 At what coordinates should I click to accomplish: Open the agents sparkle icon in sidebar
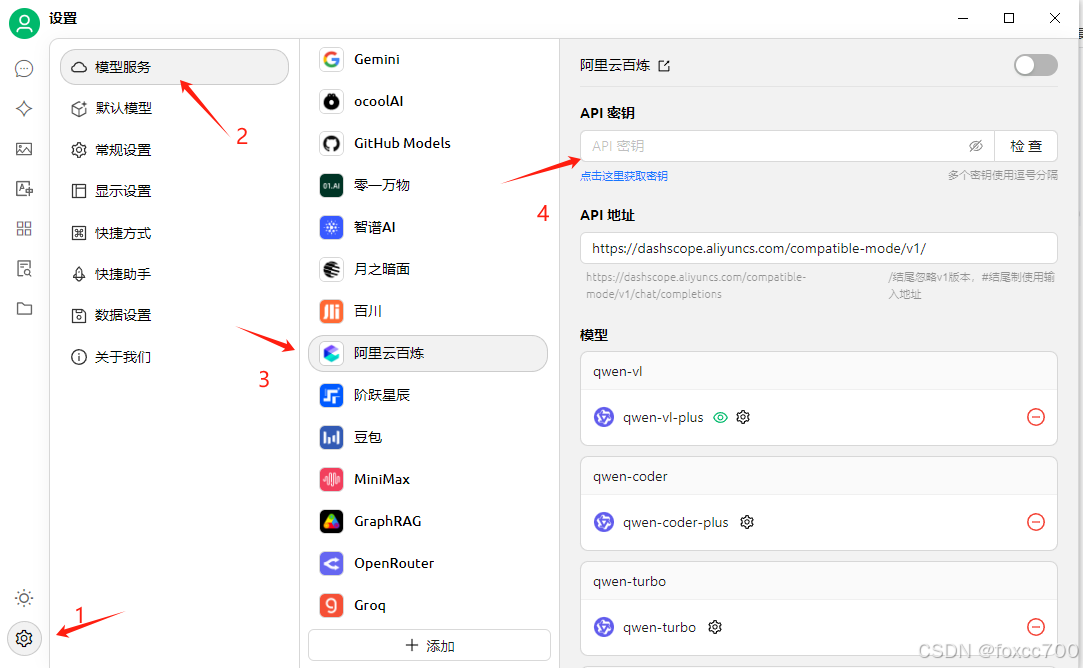(24, 108)
